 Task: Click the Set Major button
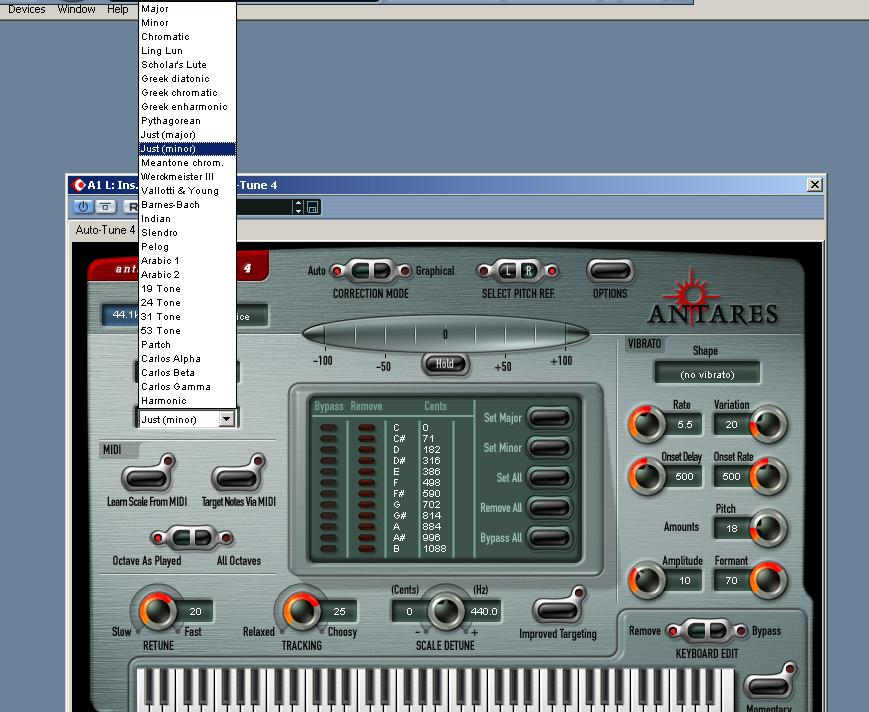(x=549, y=418)
